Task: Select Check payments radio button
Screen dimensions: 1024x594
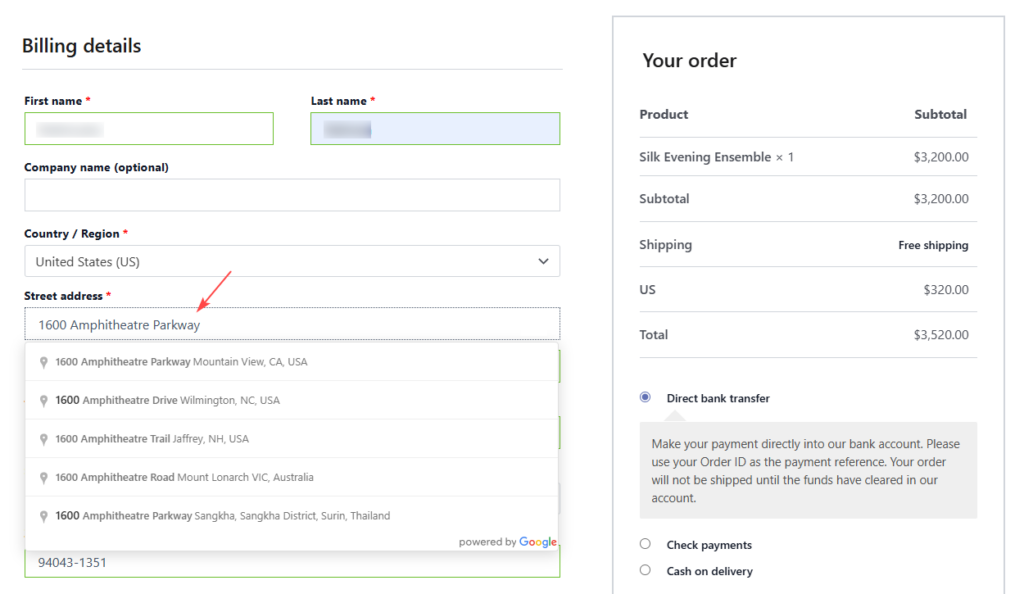Action: [645, 545]
